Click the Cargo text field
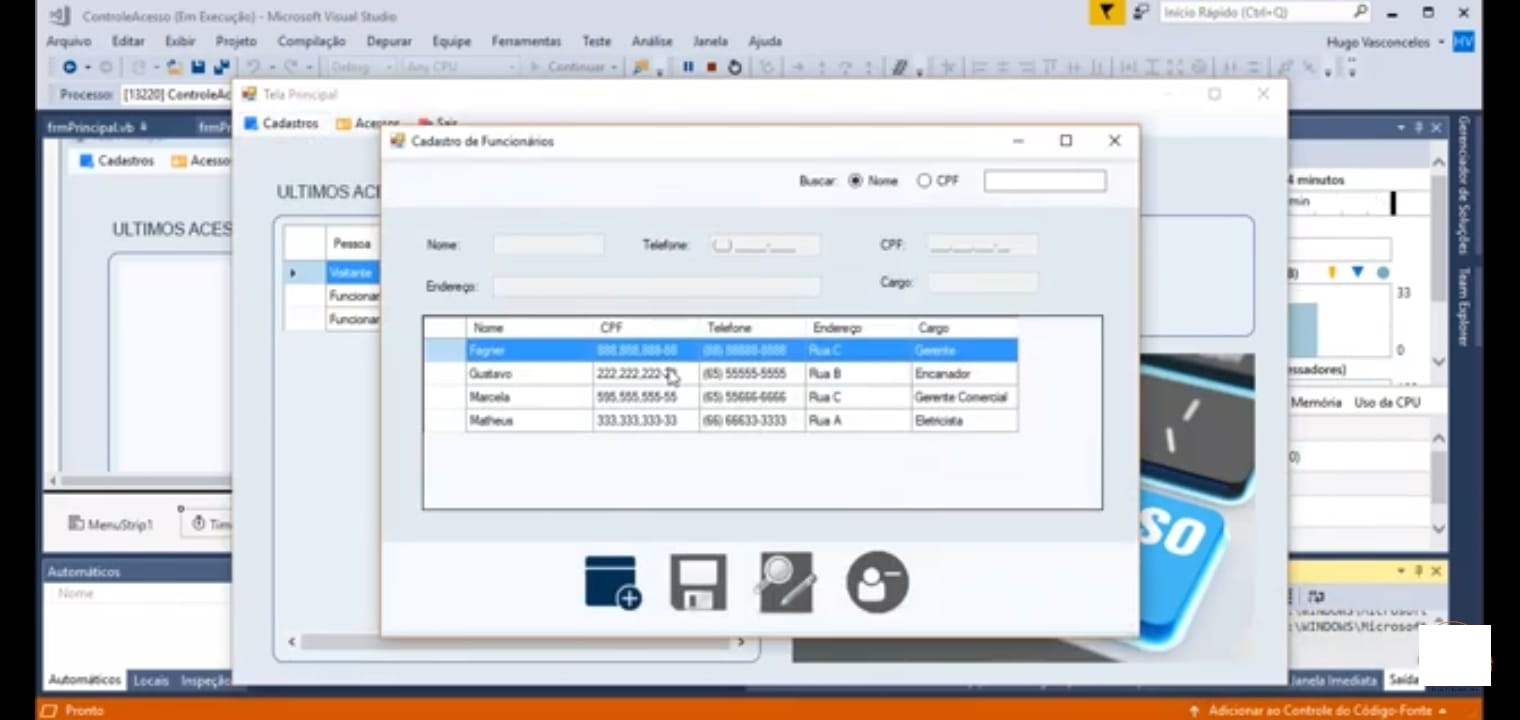This screenshot has width=1520, height=720. (x=983, y=283)
